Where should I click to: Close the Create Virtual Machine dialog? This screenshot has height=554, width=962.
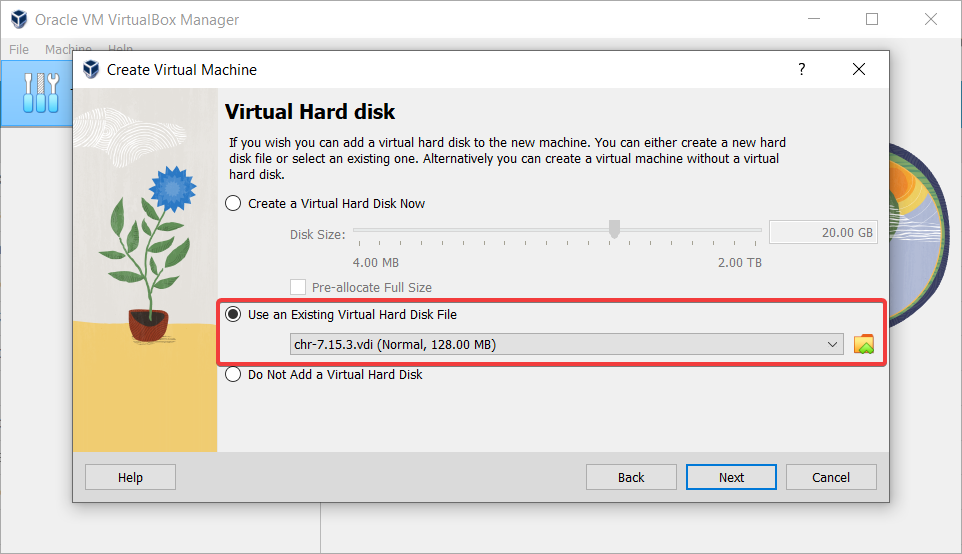[x=858, y=70]
